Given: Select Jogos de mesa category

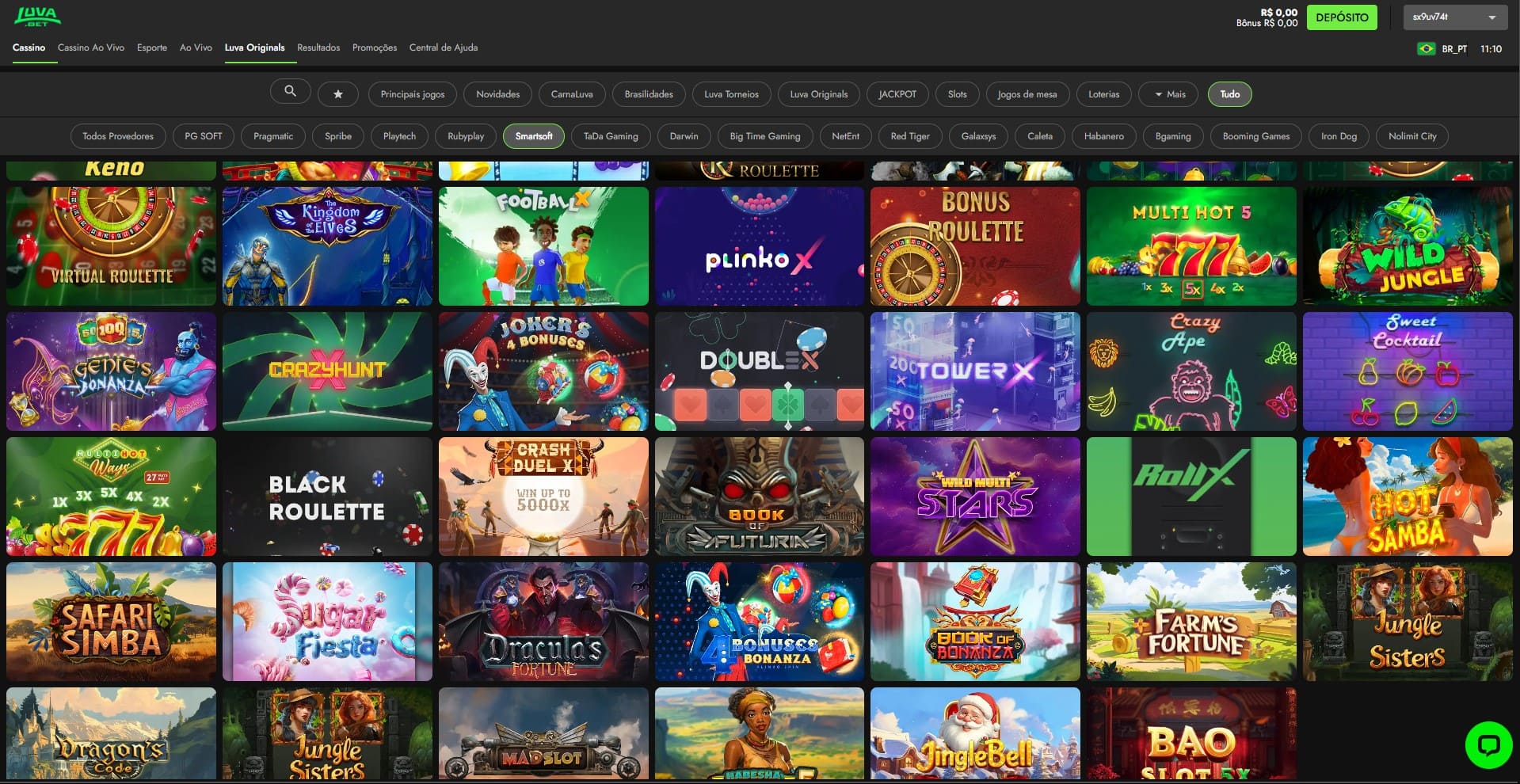Looking at the screenshot, I should click(1027, 94).
